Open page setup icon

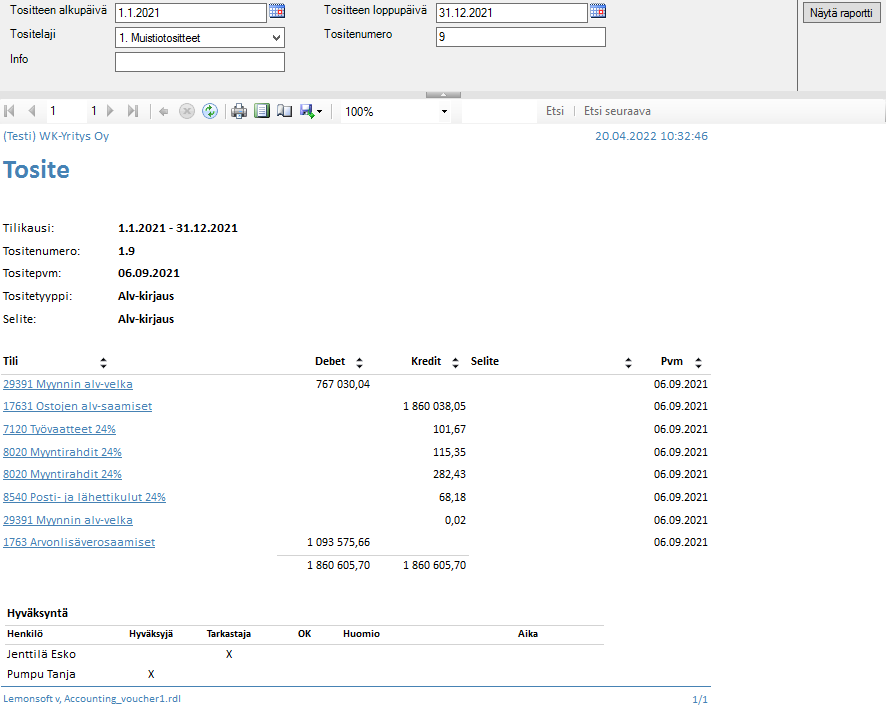coord(284,111)
